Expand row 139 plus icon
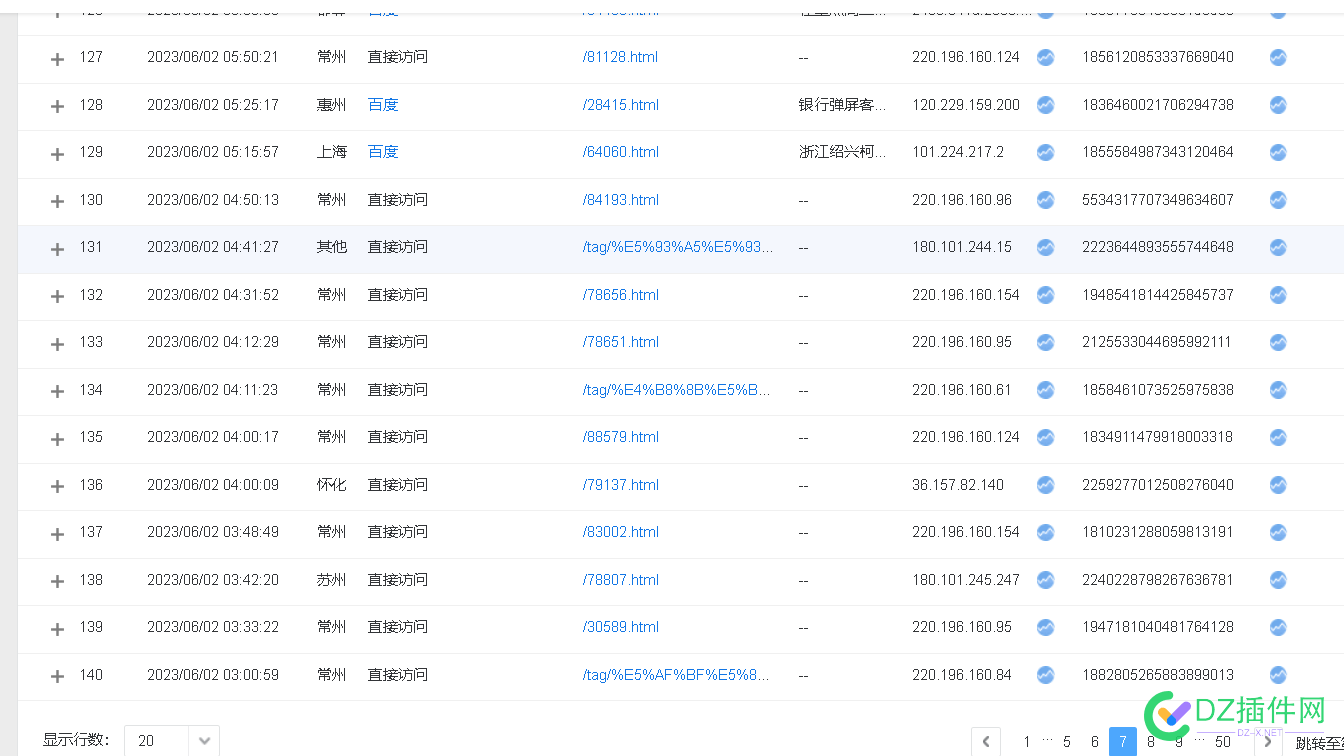1344x756 pixels. (57, 629)
